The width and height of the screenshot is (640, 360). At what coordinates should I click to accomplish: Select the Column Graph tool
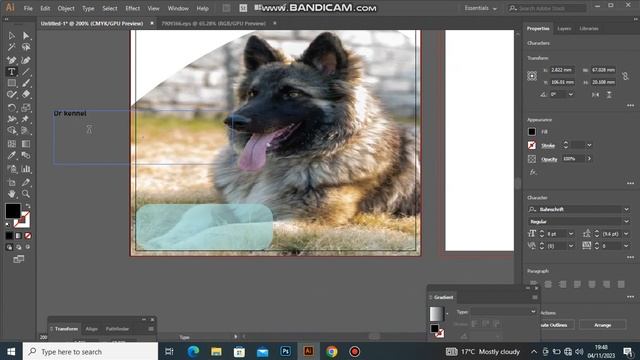[26, 169]
